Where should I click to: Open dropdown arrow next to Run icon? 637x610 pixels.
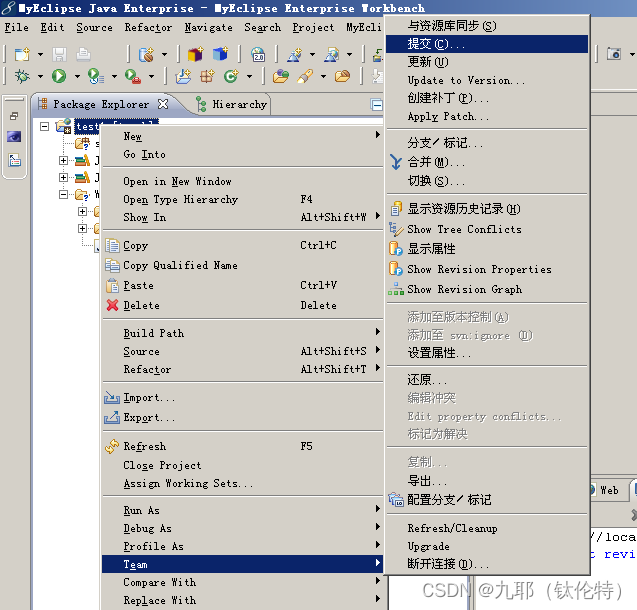click(x=77, y=76)
